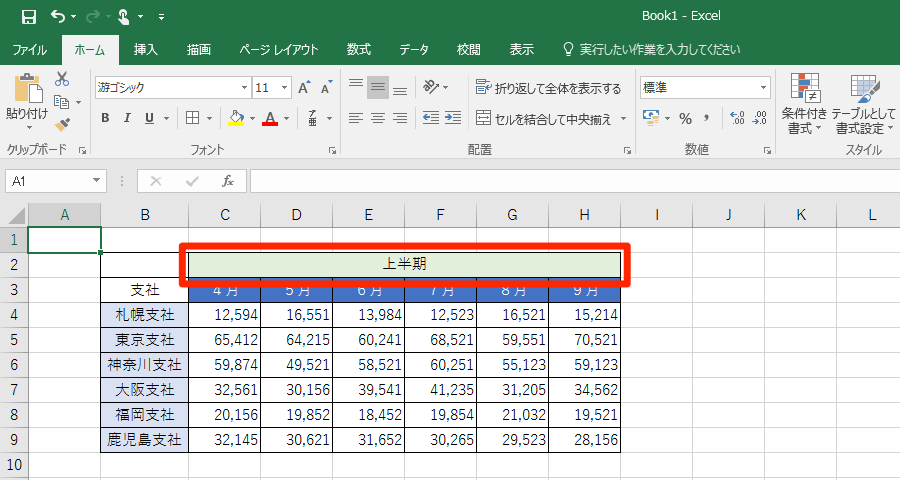Open the 標準 number format dropdown

click(762, 88)
